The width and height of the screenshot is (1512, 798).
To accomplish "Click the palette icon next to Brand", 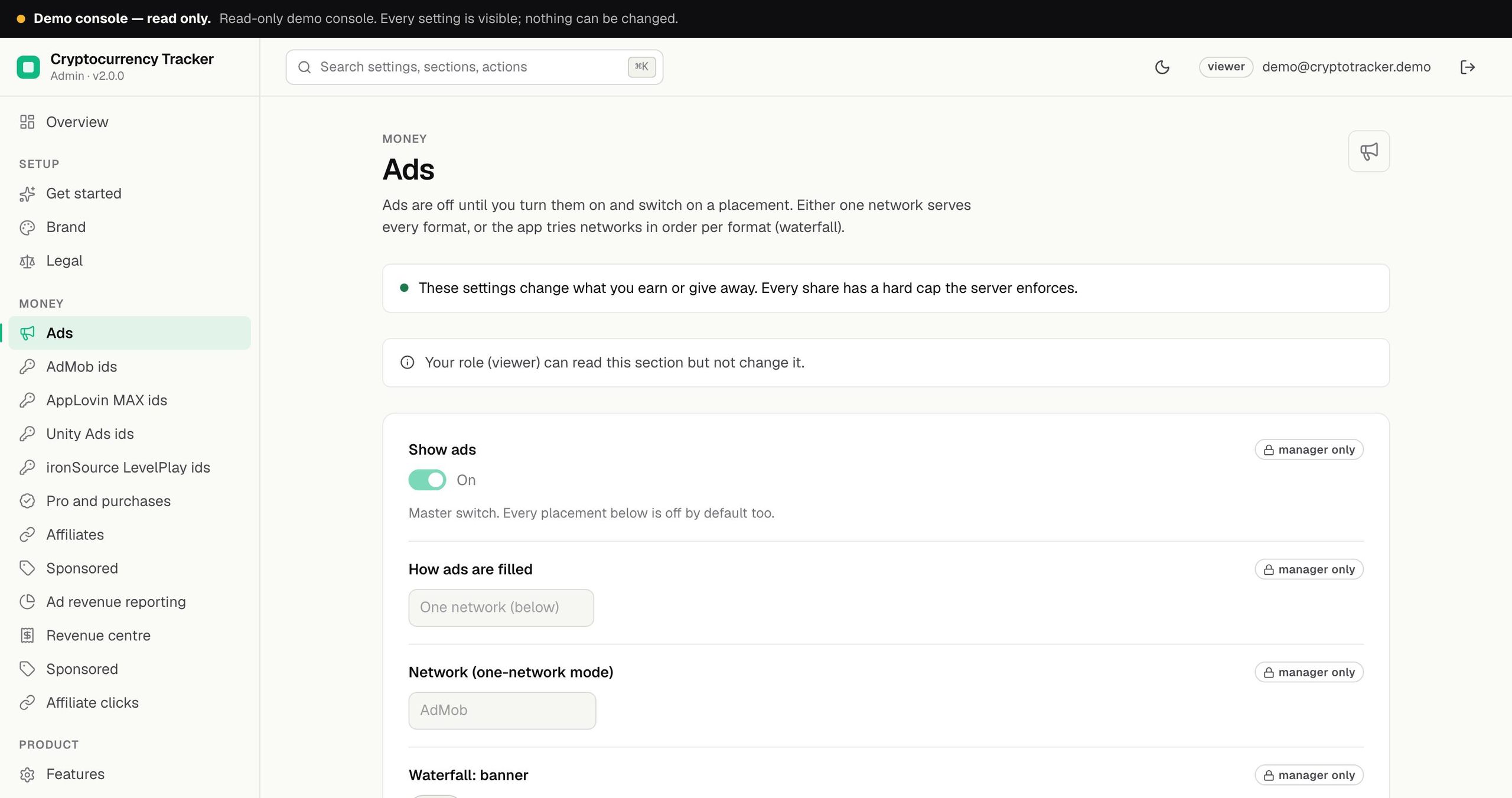I will click(x=27, y=227).
